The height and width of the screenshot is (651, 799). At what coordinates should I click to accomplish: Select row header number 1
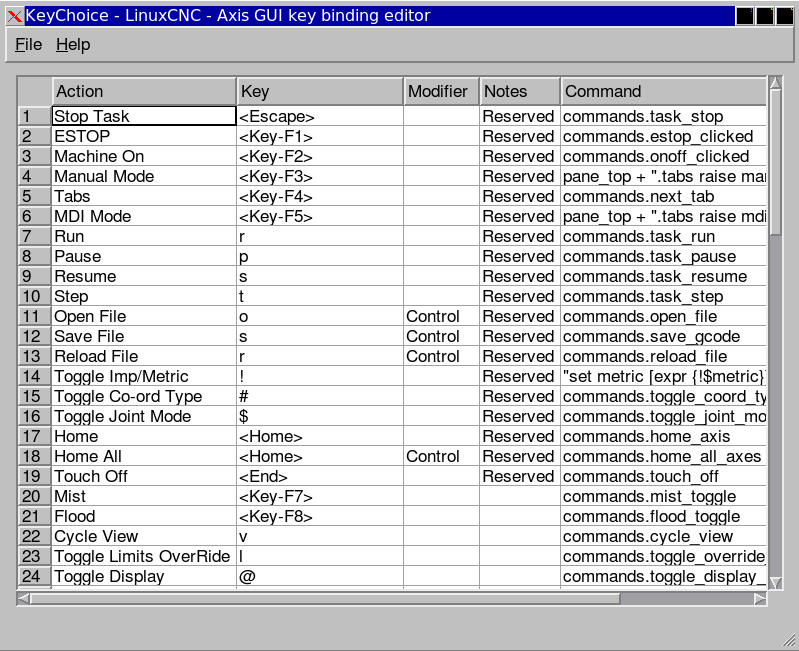tap(35, 116)
